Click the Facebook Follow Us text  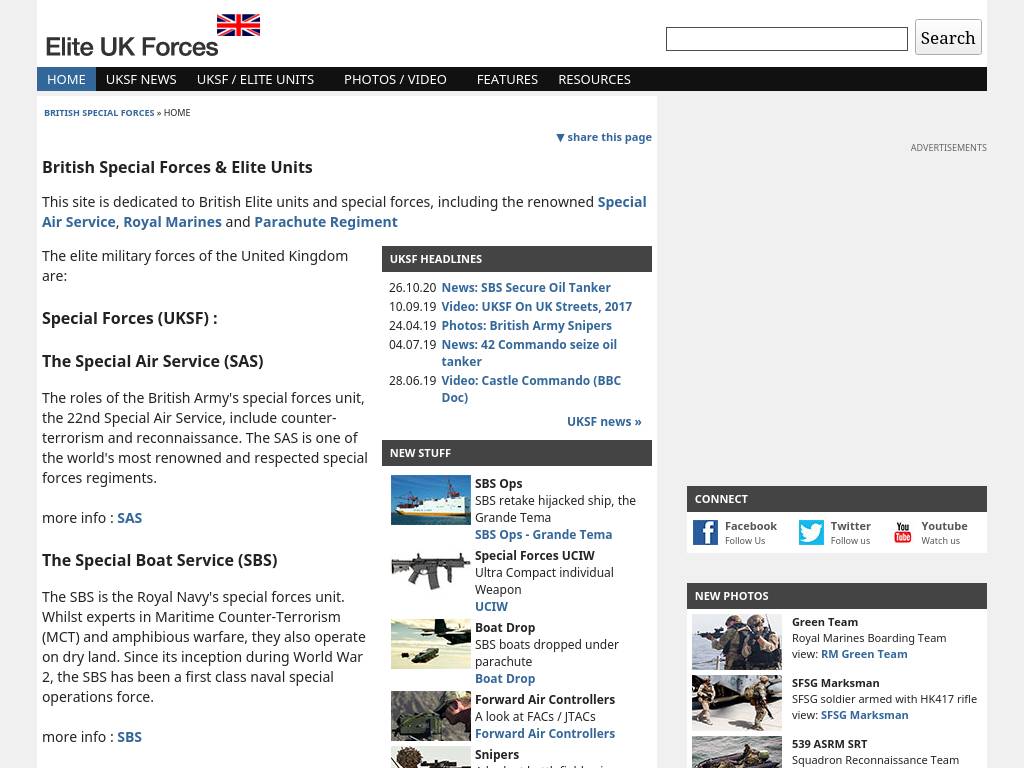[744, 541]
